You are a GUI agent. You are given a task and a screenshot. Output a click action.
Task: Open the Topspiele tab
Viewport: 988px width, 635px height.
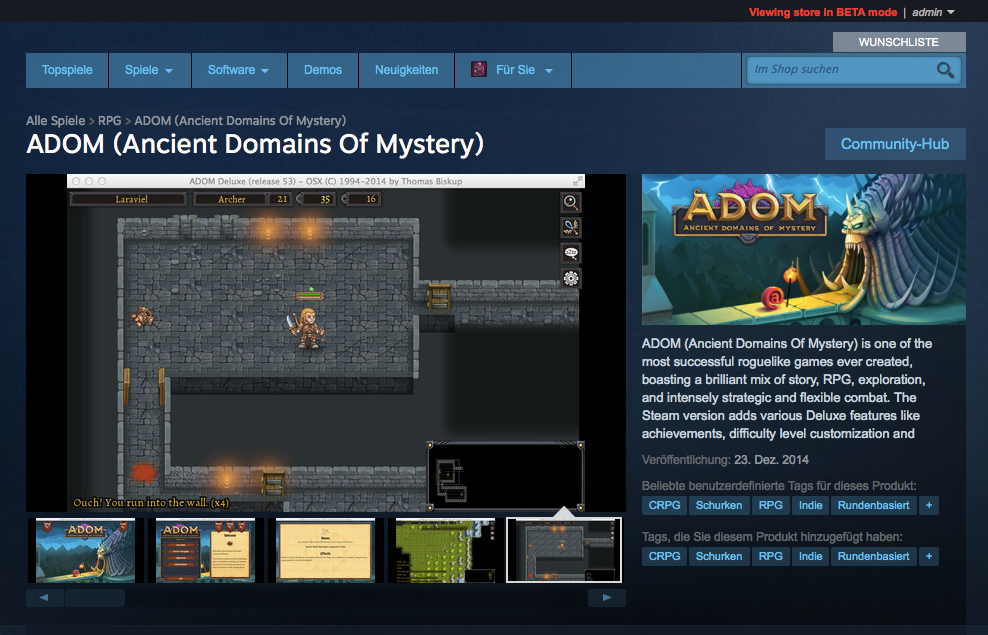(x=67, y=70)
